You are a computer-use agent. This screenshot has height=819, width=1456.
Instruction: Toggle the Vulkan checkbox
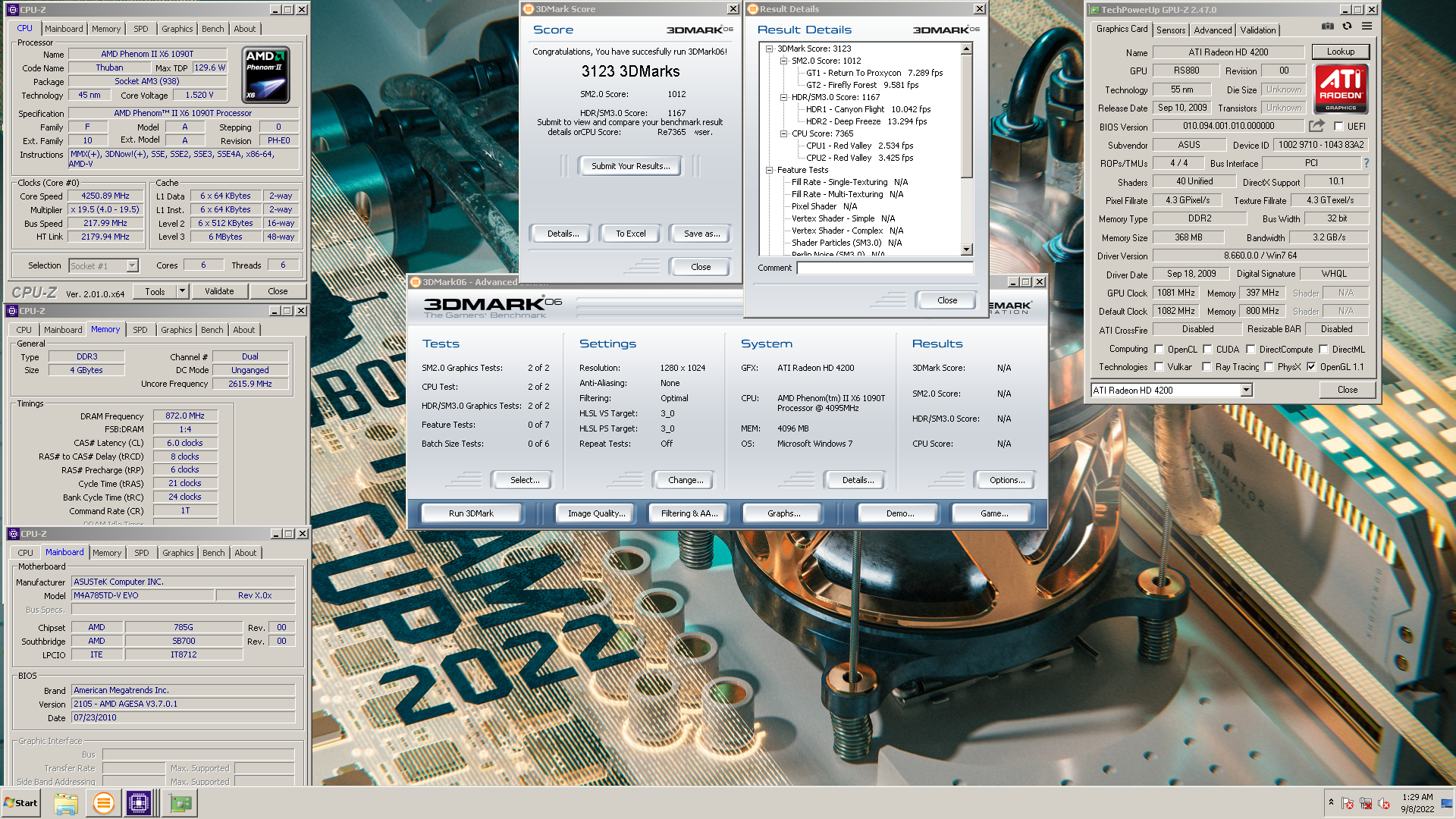coord(1159,367)
